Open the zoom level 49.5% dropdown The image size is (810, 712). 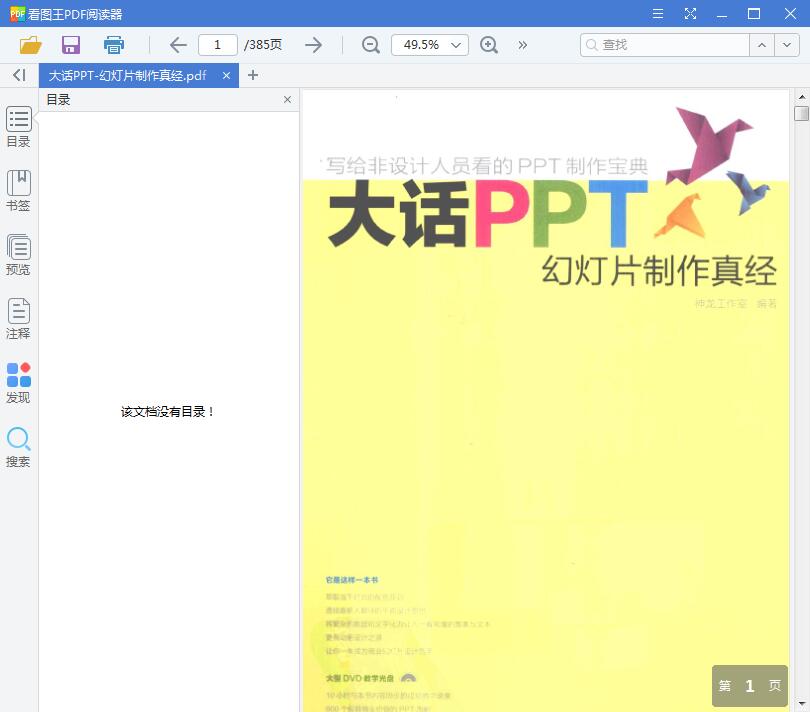[430, 45]
